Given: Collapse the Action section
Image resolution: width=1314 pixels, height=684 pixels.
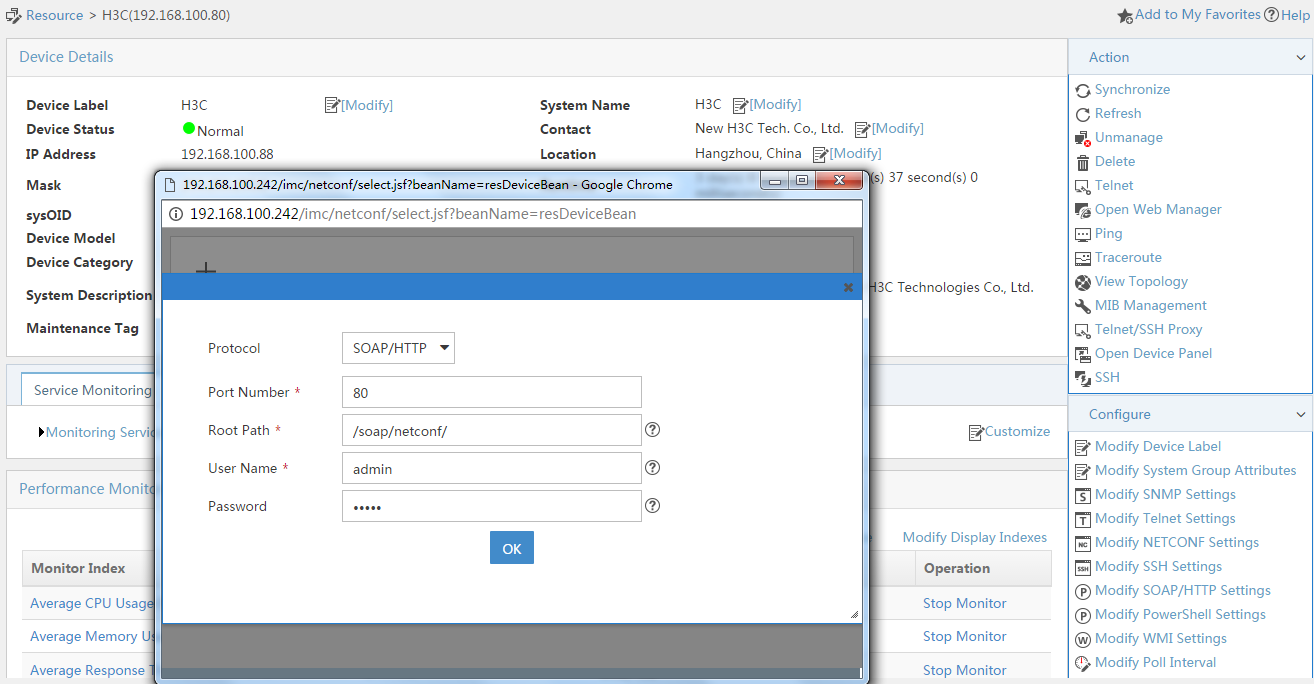Looking at the screenshot, I should [x=1301, y=57].
